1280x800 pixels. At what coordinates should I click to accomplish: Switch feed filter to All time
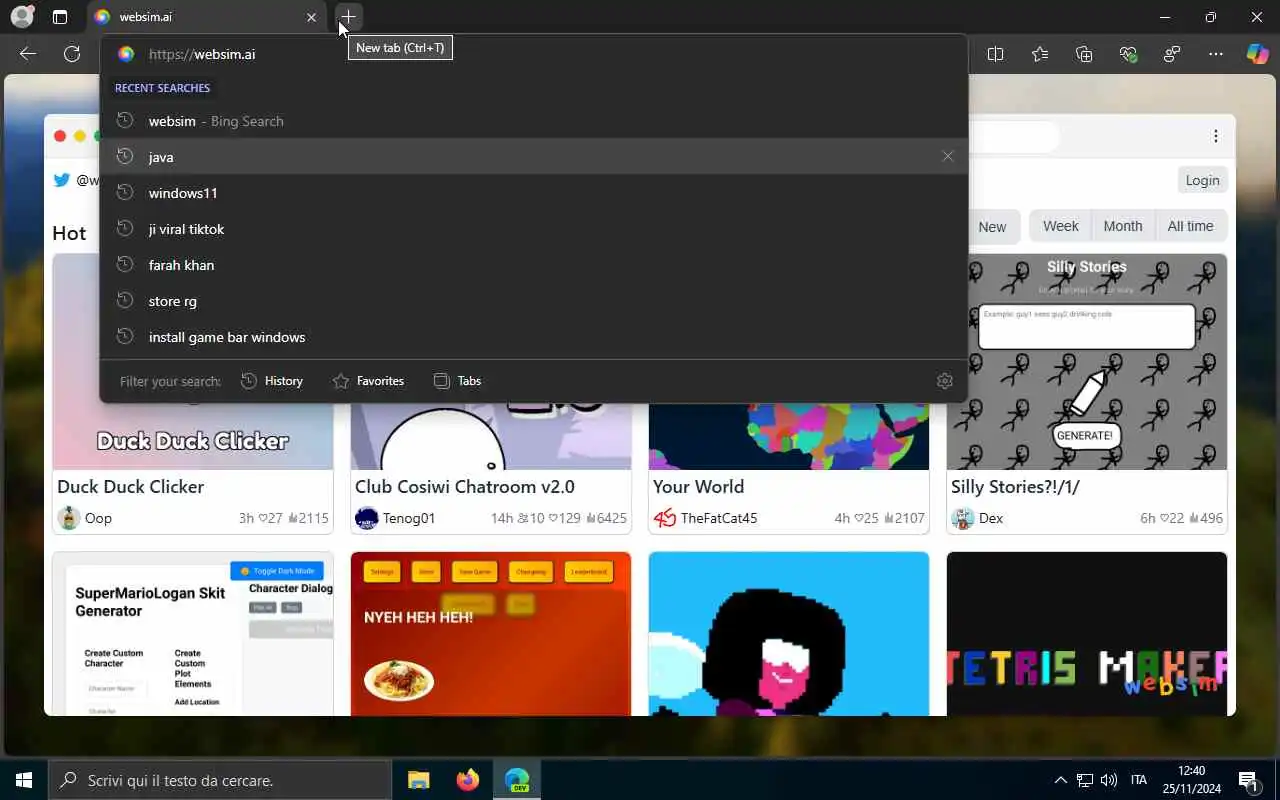point(1190,226)
